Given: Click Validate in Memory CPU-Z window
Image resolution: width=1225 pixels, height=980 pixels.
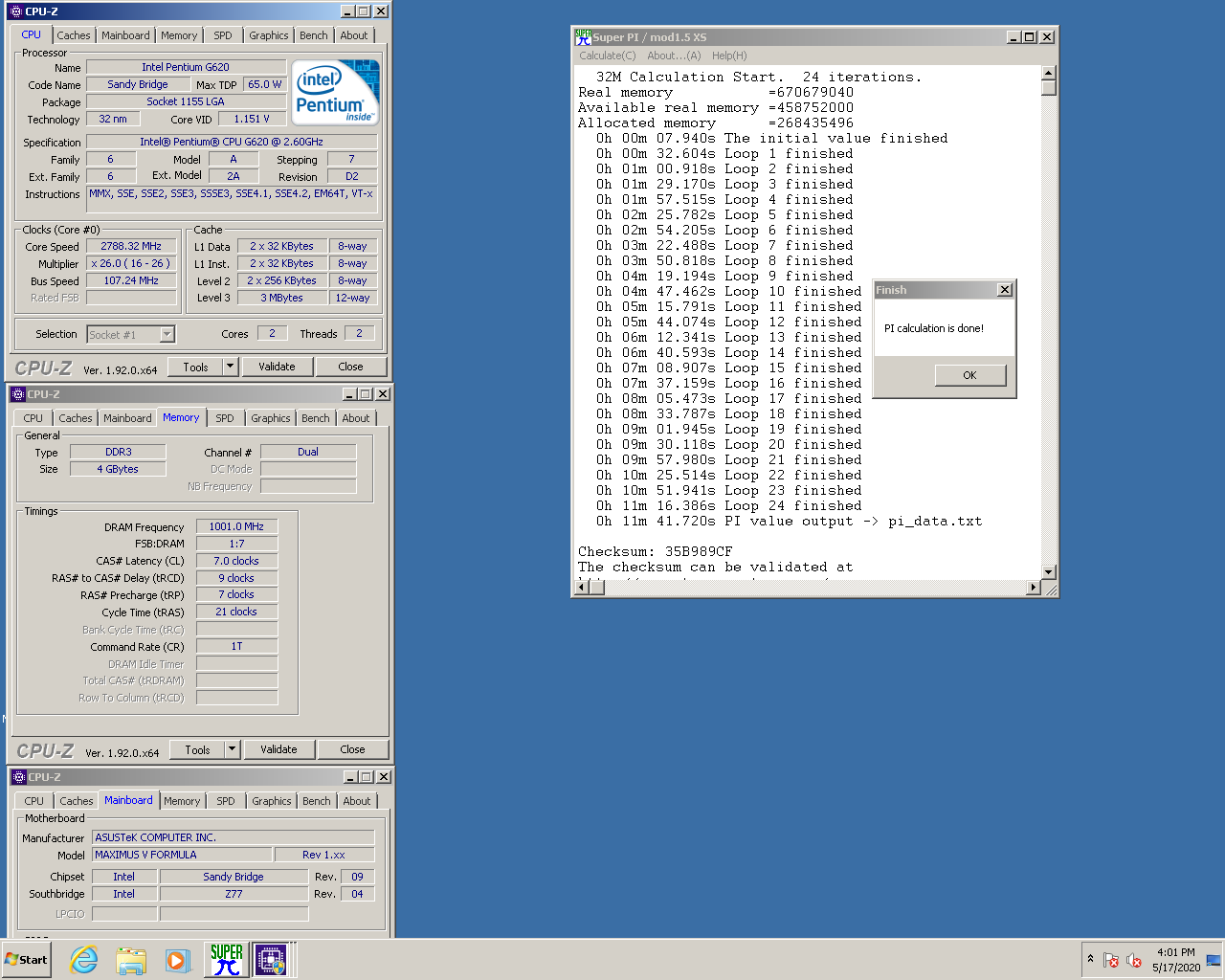Looking at the screenshot, I should click(278, 749).
